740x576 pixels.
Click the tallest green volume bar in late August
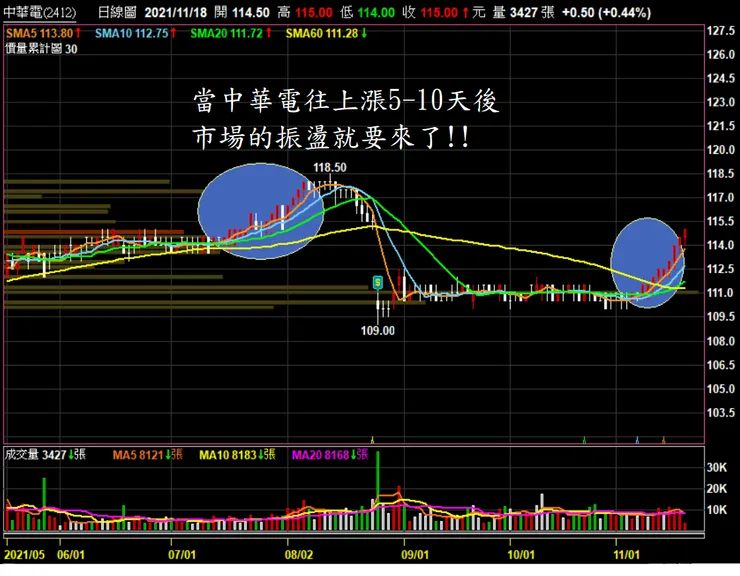(x=378, y=491)
